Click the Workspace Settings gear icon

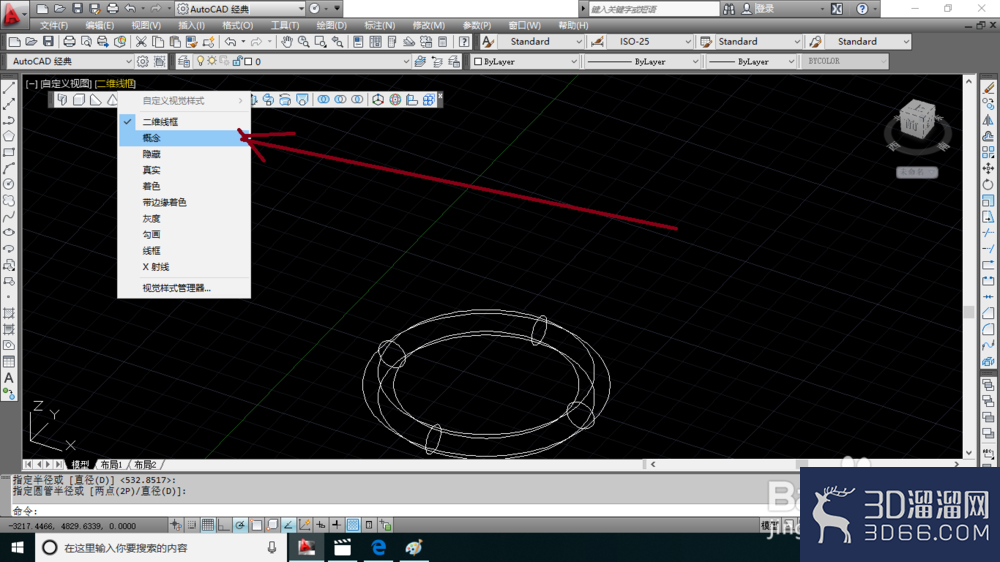(x=142, y=61)
